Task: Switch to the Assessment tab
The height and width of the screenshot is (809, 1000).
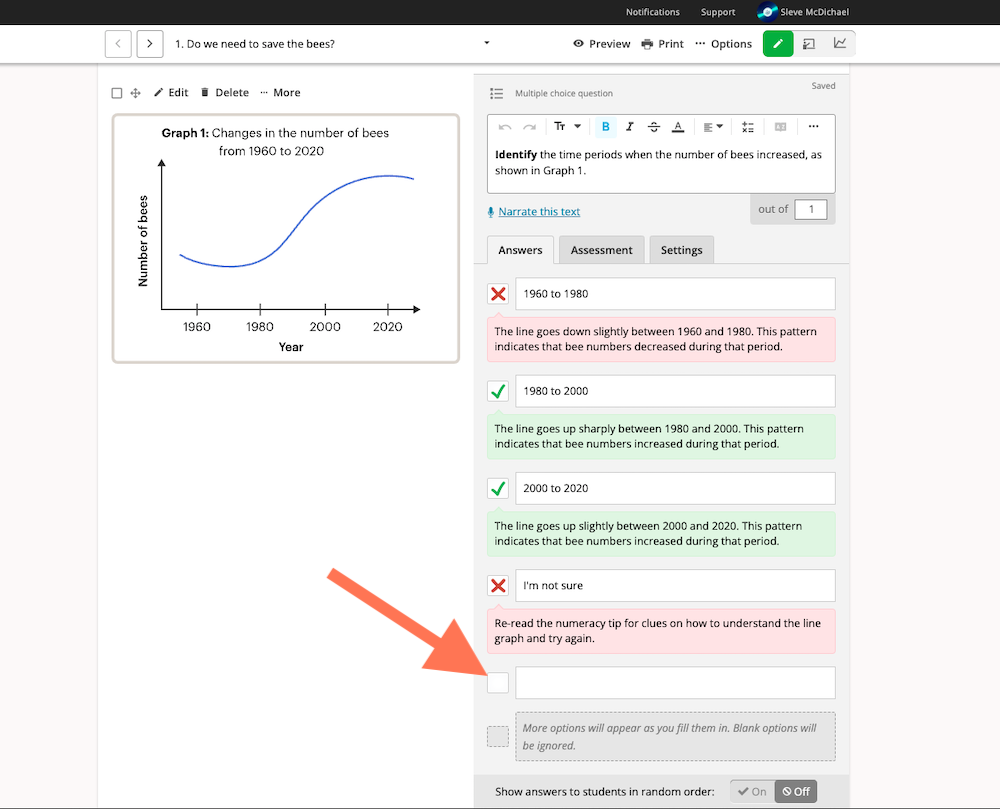Action: (601, 250)
